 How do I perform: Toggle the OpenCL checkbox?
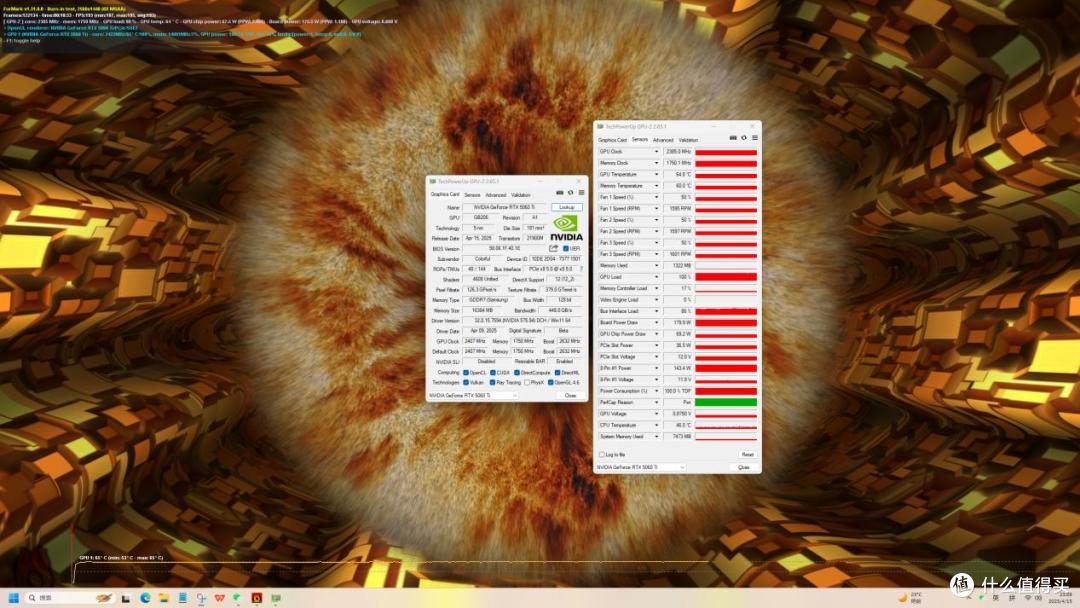coord(466,373)
